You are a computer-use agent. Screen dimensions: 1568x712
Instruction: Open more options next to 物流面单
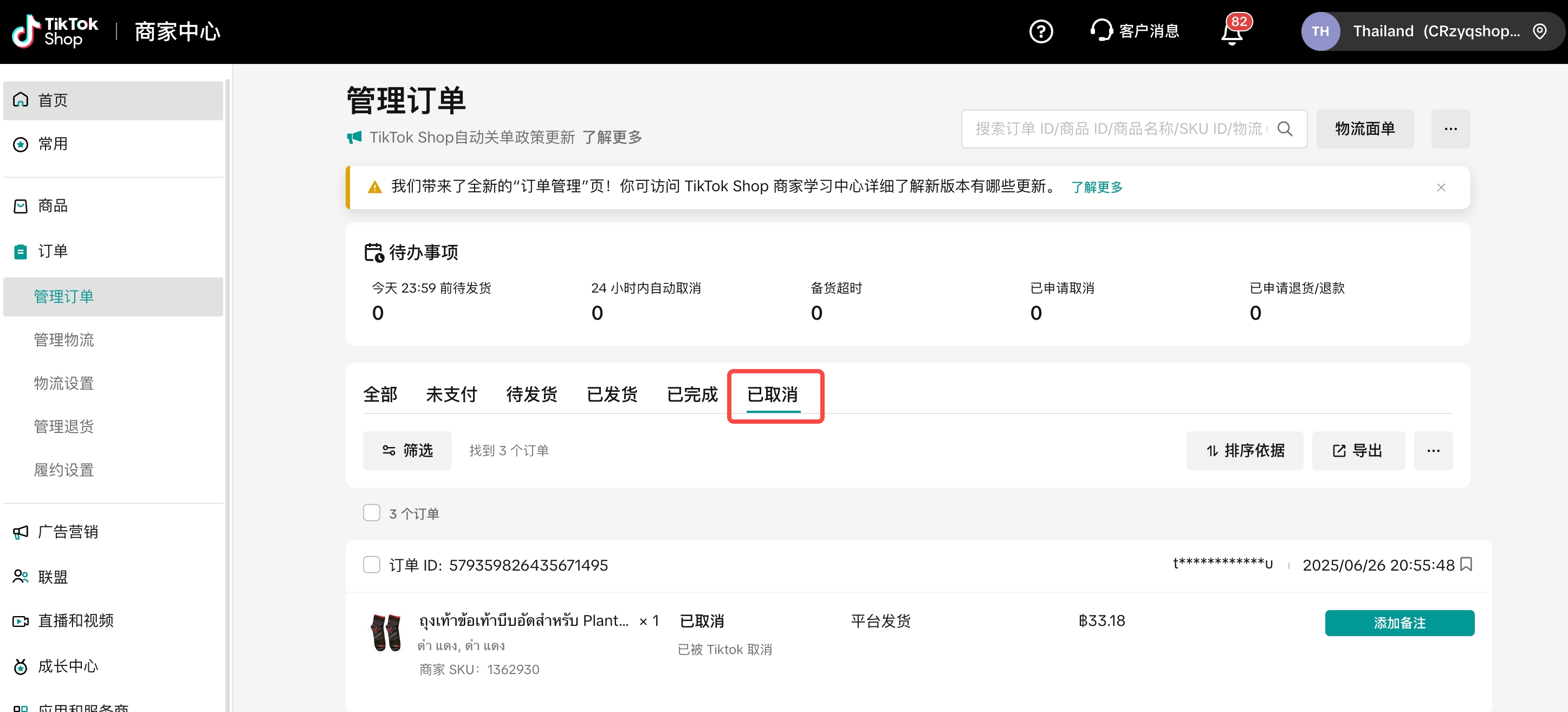tap(1450, 128)
